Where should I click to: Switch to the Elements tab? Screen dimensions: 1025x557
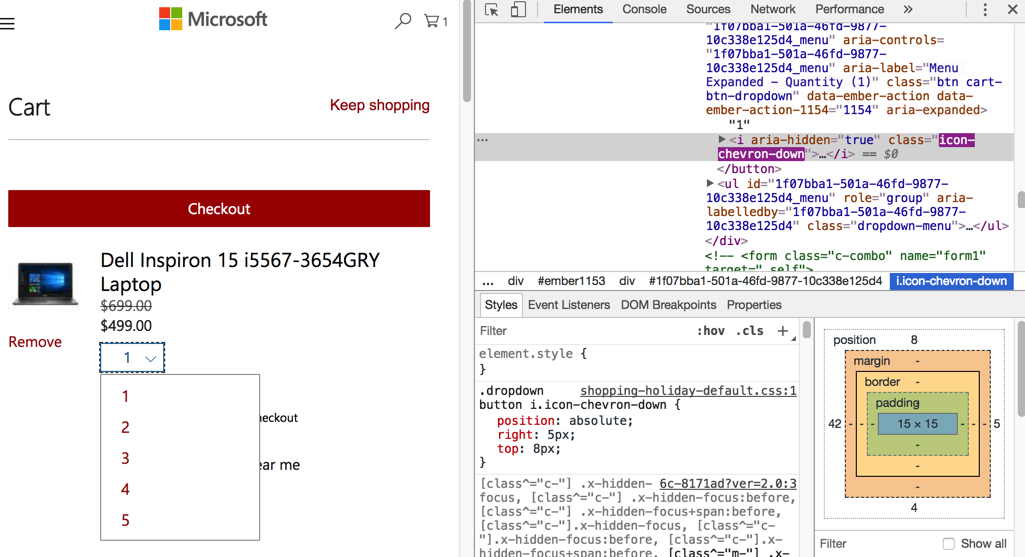tap(578, 10)
